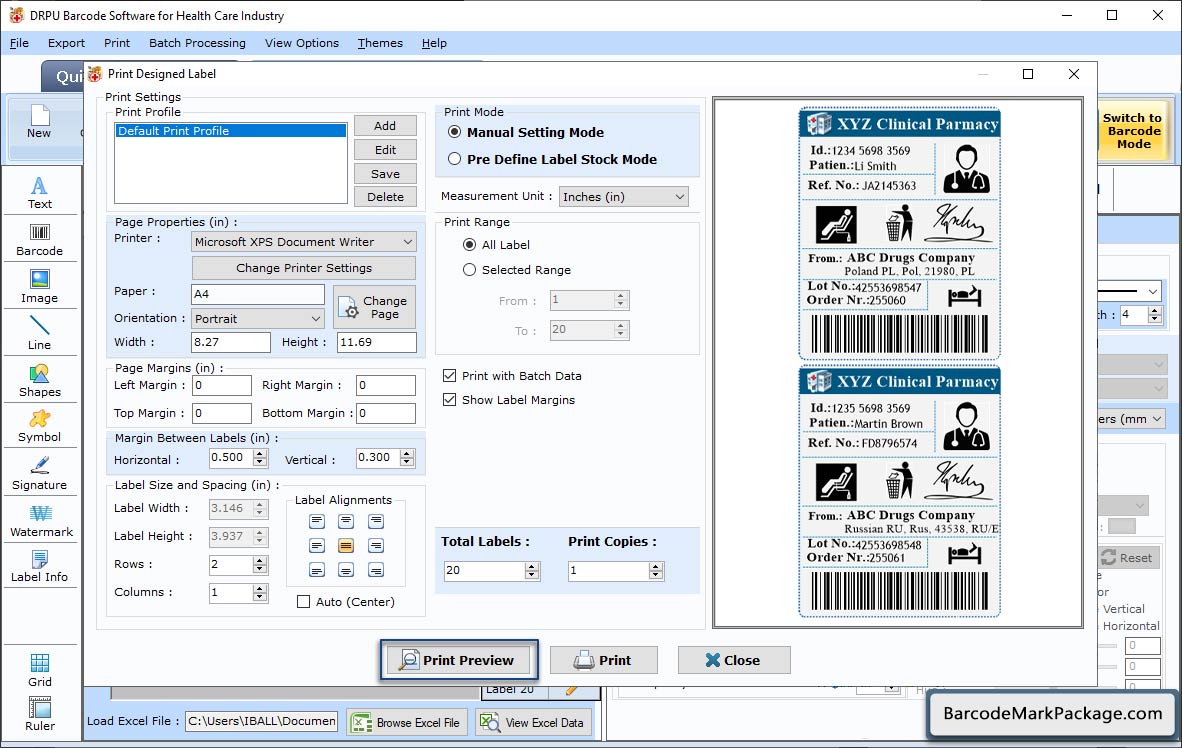
Task: Align label to top-center
Action: (346, 521)
